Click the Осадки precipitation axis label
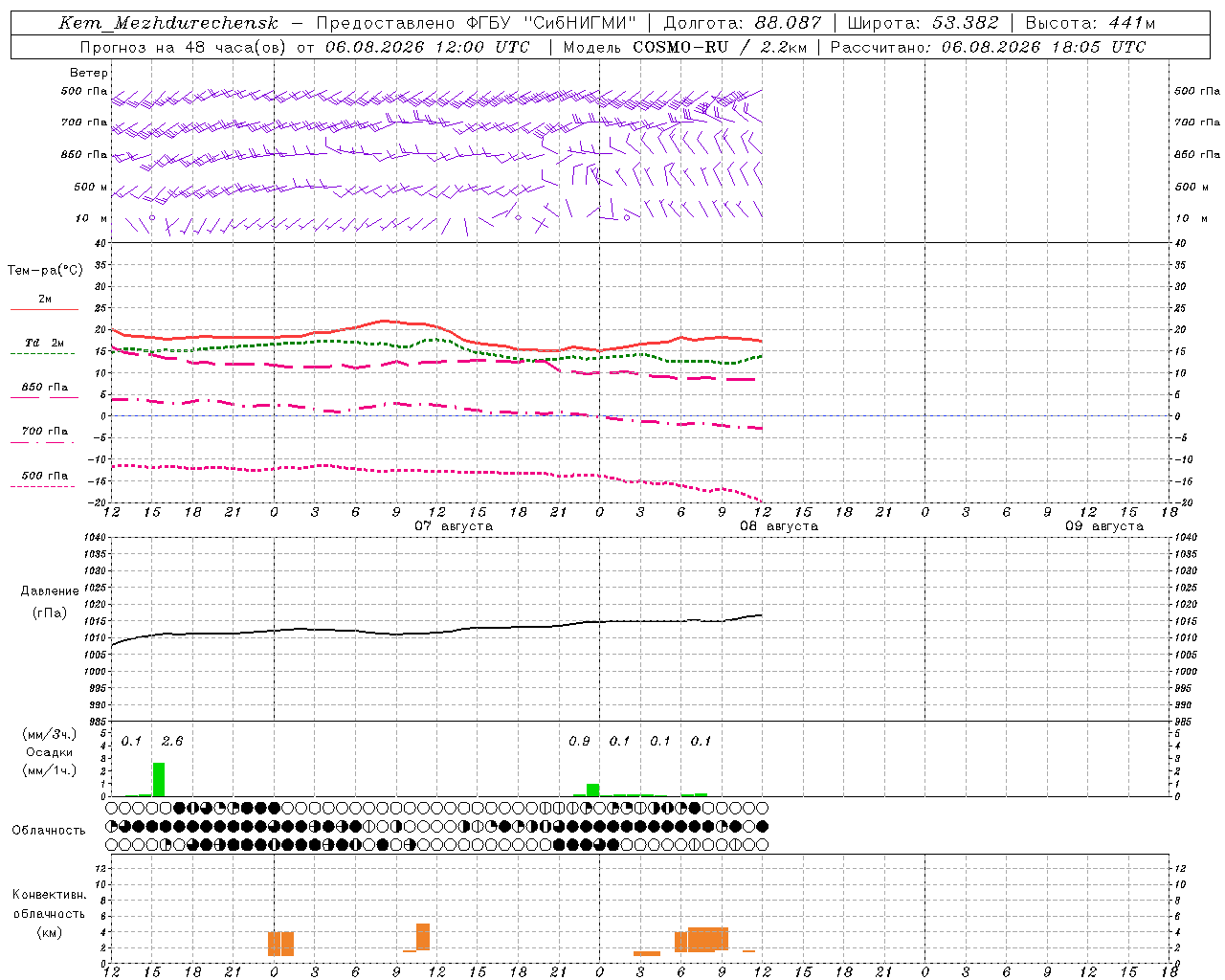 [x=50, y=752]
